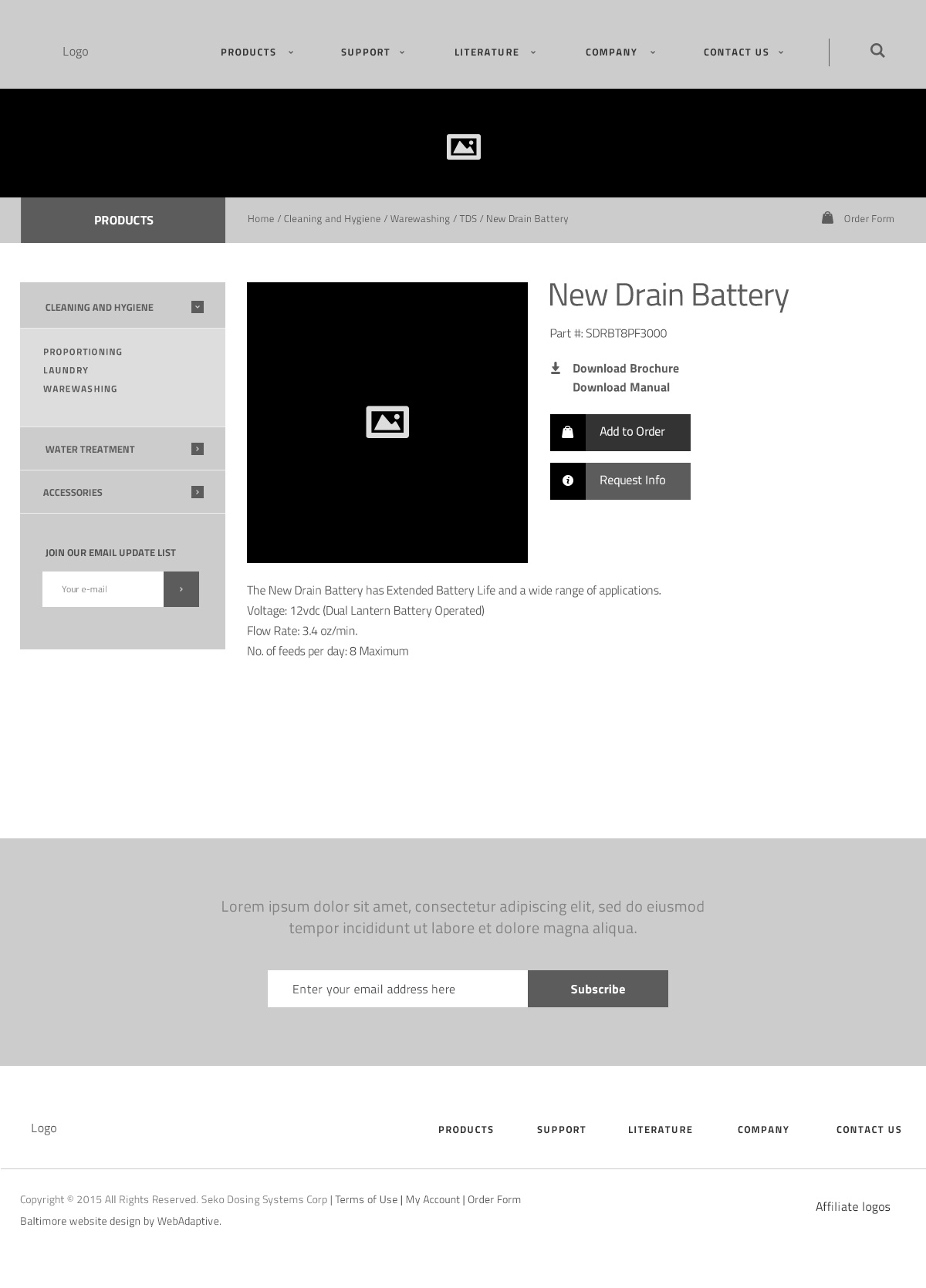Click the download arrow icon beside Download Brochure
The width and height of the screenshot is (926, 1288).
pos(555,368)
